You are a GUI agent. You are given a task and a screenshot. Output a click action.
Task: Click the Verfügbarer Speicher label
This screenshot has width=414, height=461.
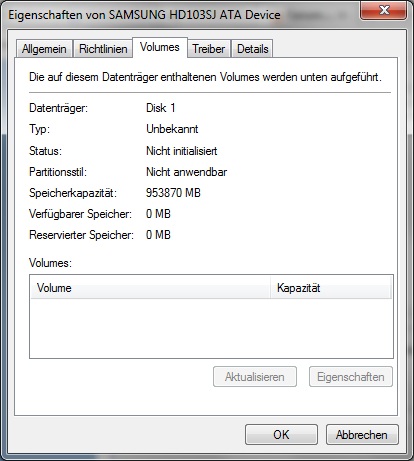[80, 214]
